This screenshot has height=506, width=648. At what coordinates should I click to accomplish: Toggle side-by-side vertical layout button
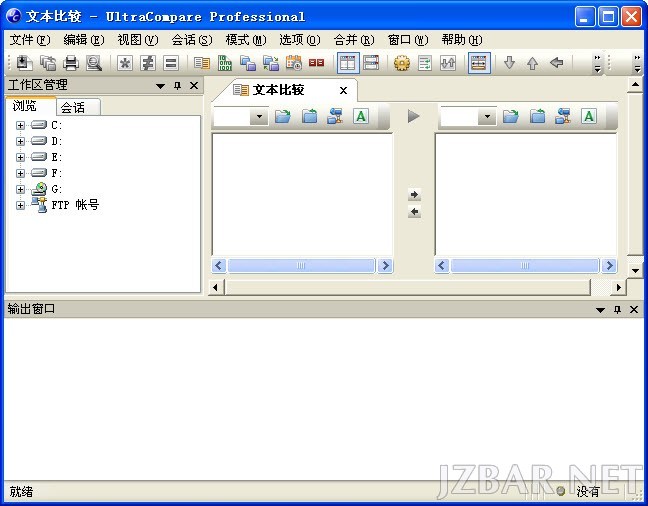point(348,63)
